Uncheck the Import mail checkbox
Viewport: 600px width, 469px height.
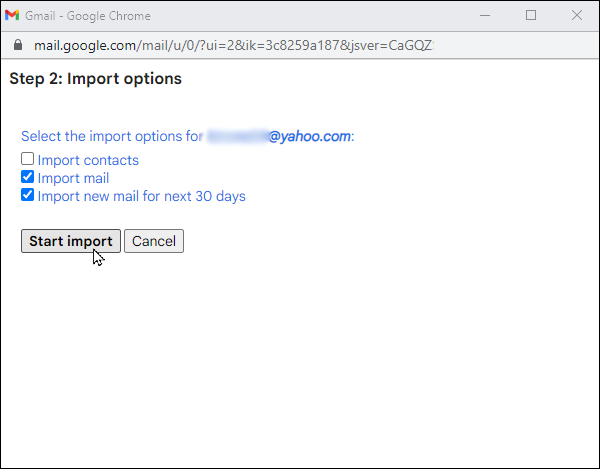pyautogui.click(x=28, y=177)
